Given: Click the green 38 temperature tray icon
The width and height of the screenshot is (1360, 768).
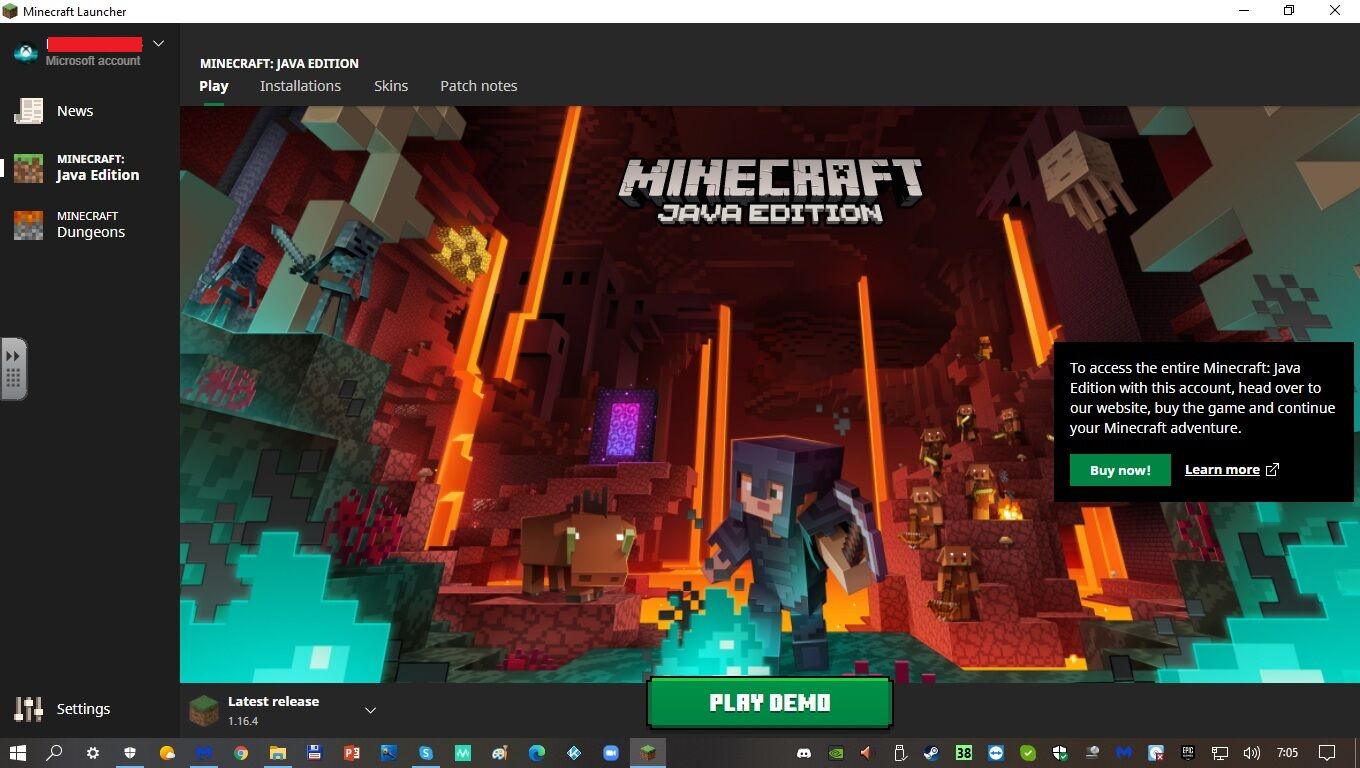Looking at the screenshot, I should [x=963, y=753].
